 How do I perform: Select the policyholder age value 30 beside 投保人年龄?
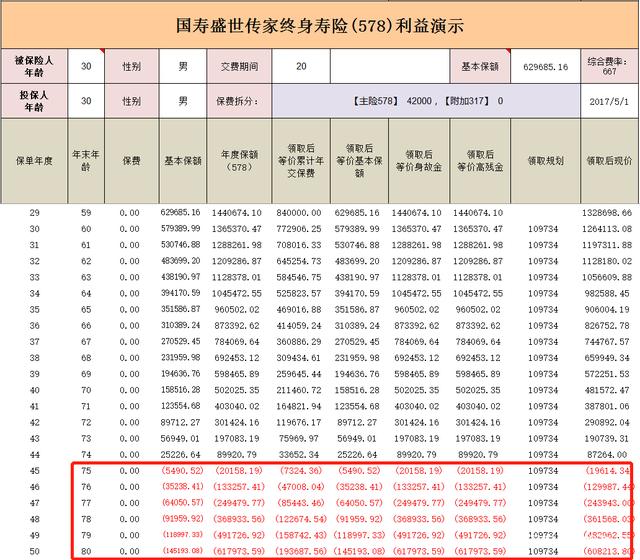tap(86, 101)
